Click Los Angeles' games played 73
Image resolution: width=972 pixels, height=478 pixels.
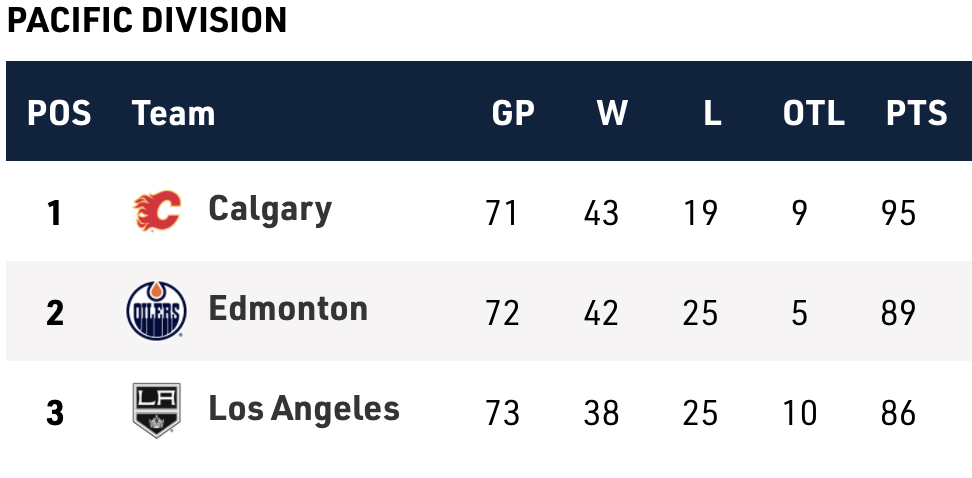click(x=502, y=413)
